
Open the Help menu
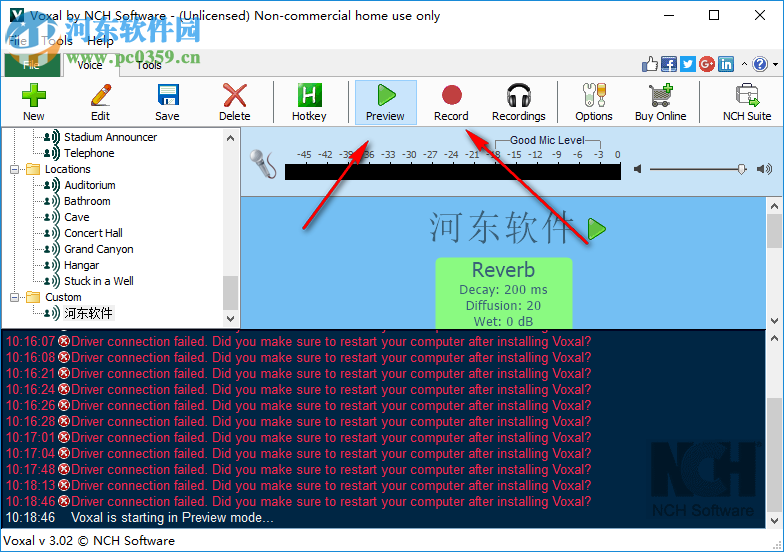[100, 40]
